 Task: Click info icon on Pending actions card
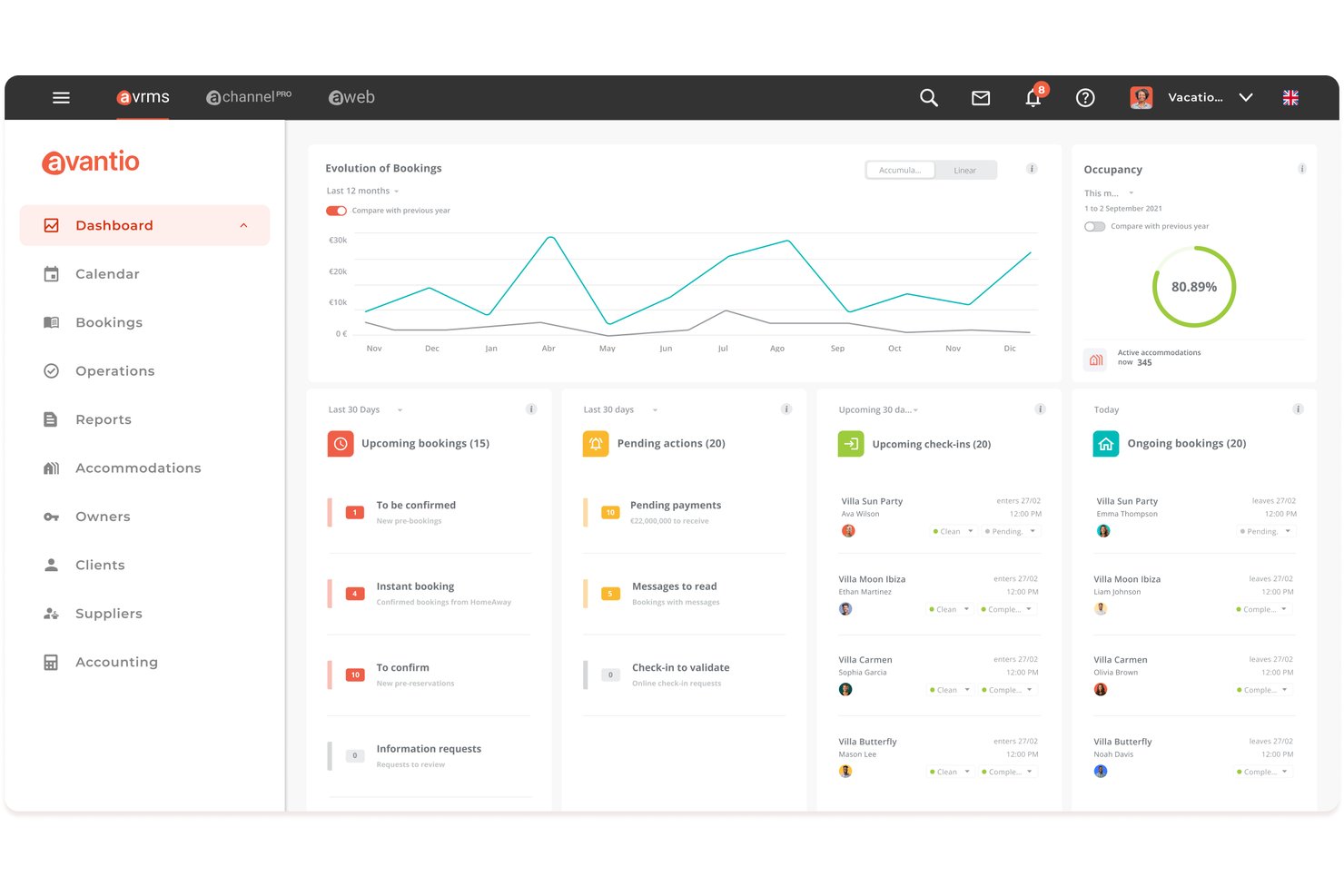pyautogui.click(x=786, y=409)
